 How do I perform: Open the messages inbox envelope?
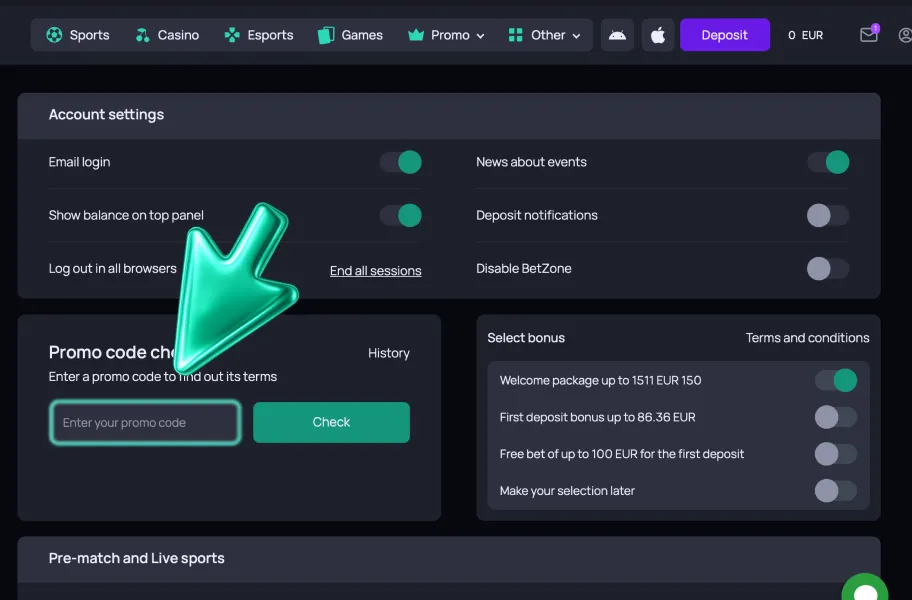click(868, 35)
